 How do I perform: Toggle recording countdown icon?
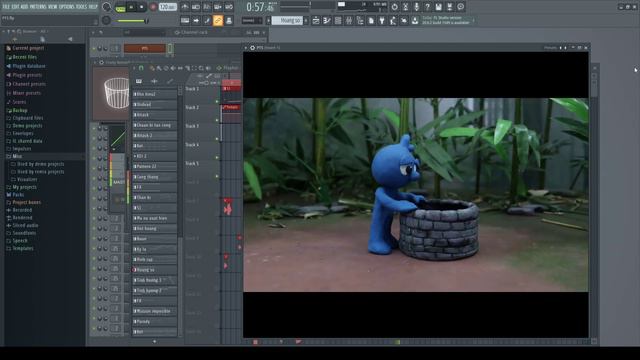click(207, 7)
